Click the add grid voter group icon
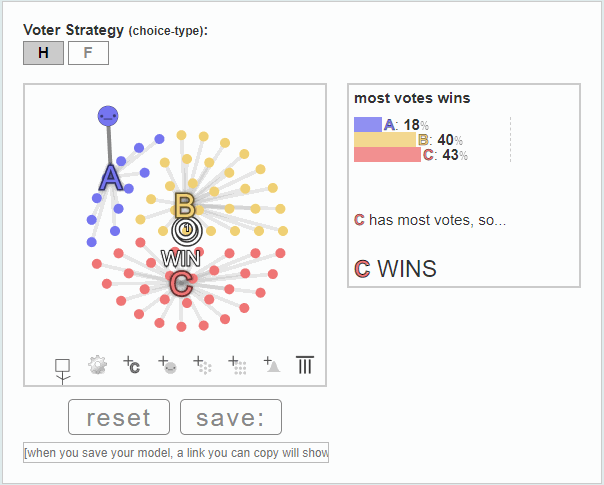604x485 pixels. [237, 365]
